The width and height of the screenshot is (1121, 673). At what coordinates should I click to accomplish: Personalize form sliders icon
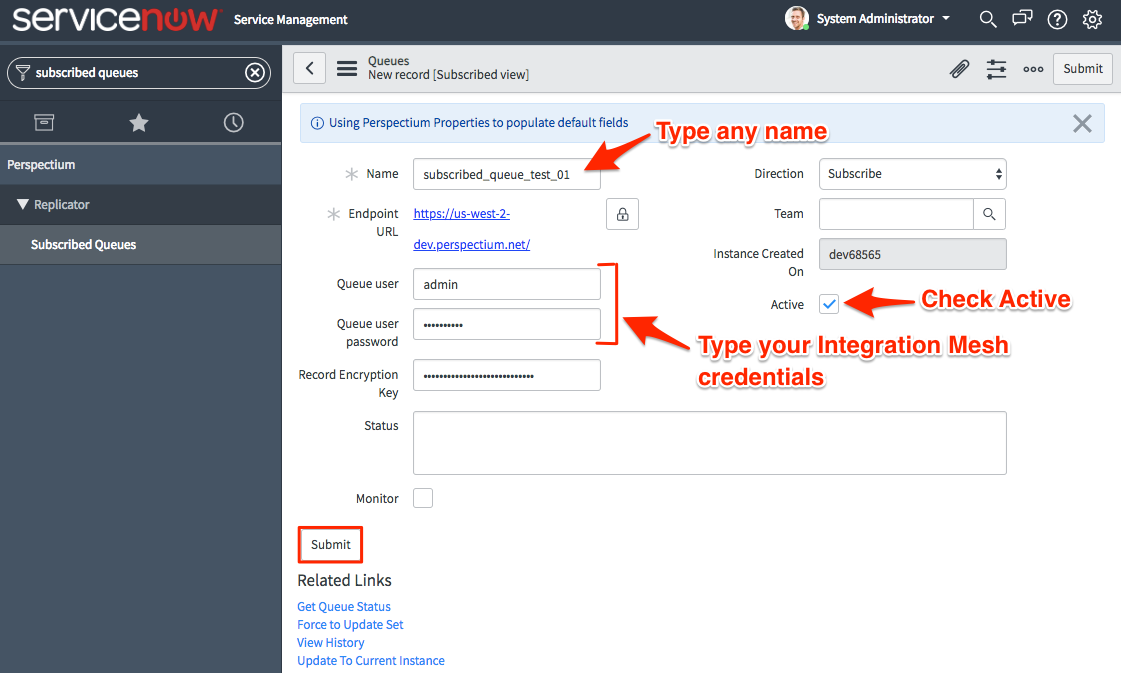[x=997, y=69]
